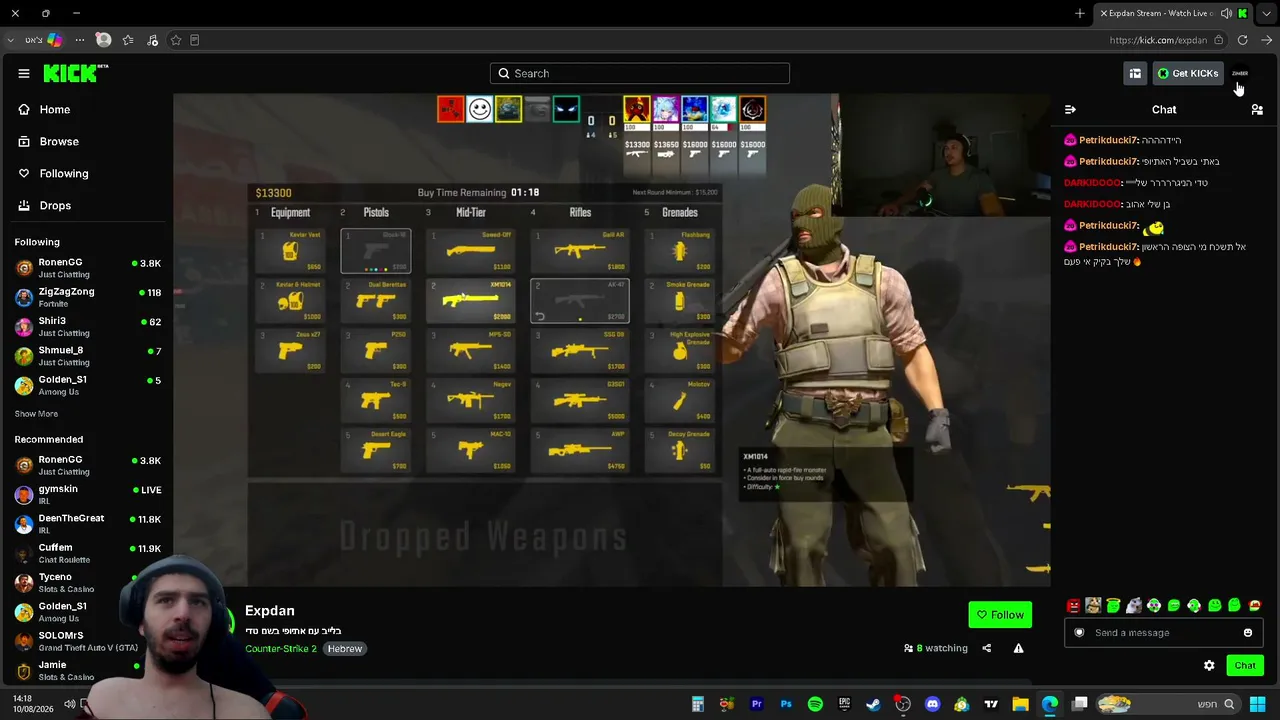This screenshot has width=1280, height=720.
Task: Open chat settings gear icon
Action: point(1209,665)
